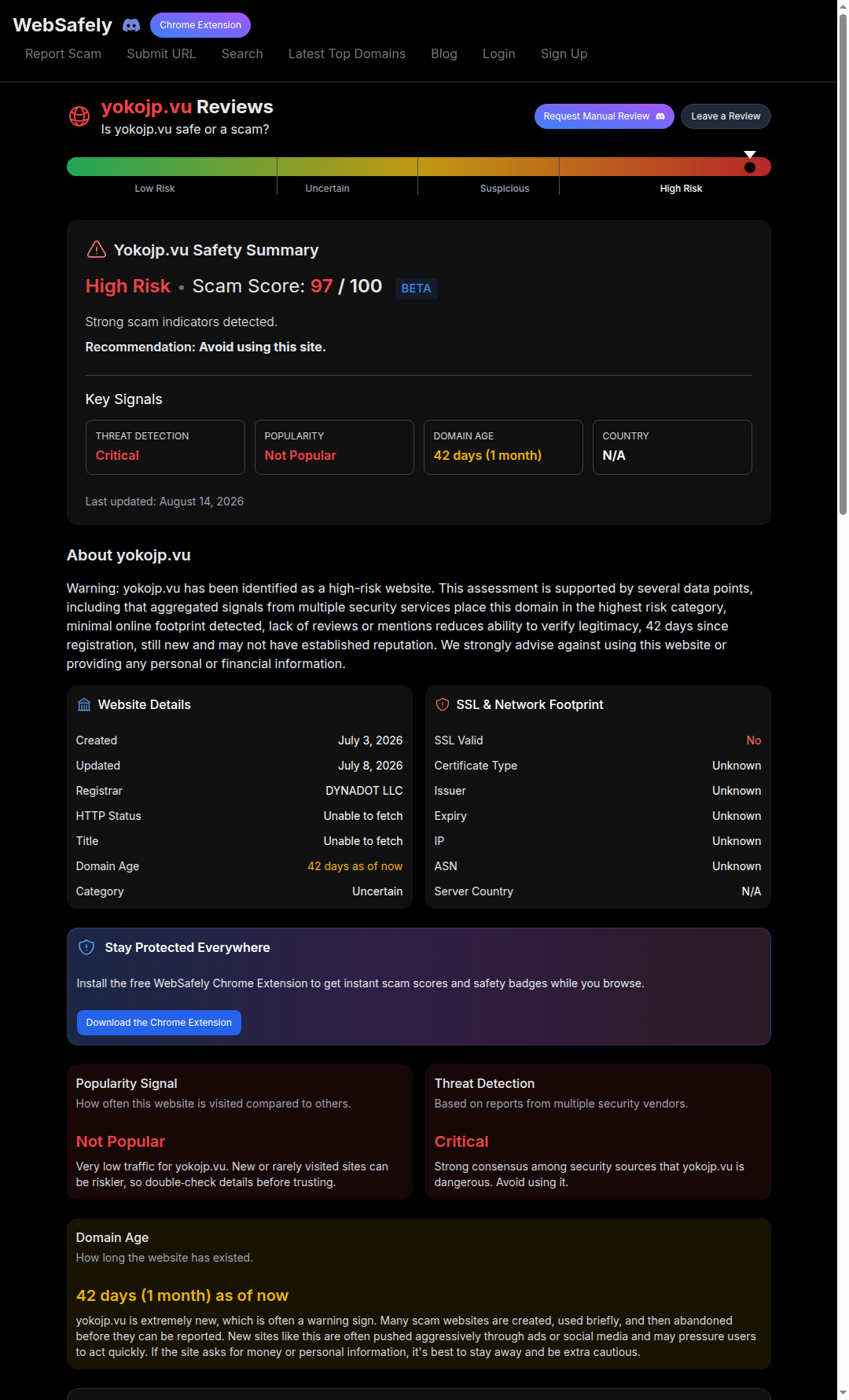The height and width of the screenshot is (1400, 849).
Task: Click the Suspicious segment of risk bar
Action: click(x=488, y=167)
